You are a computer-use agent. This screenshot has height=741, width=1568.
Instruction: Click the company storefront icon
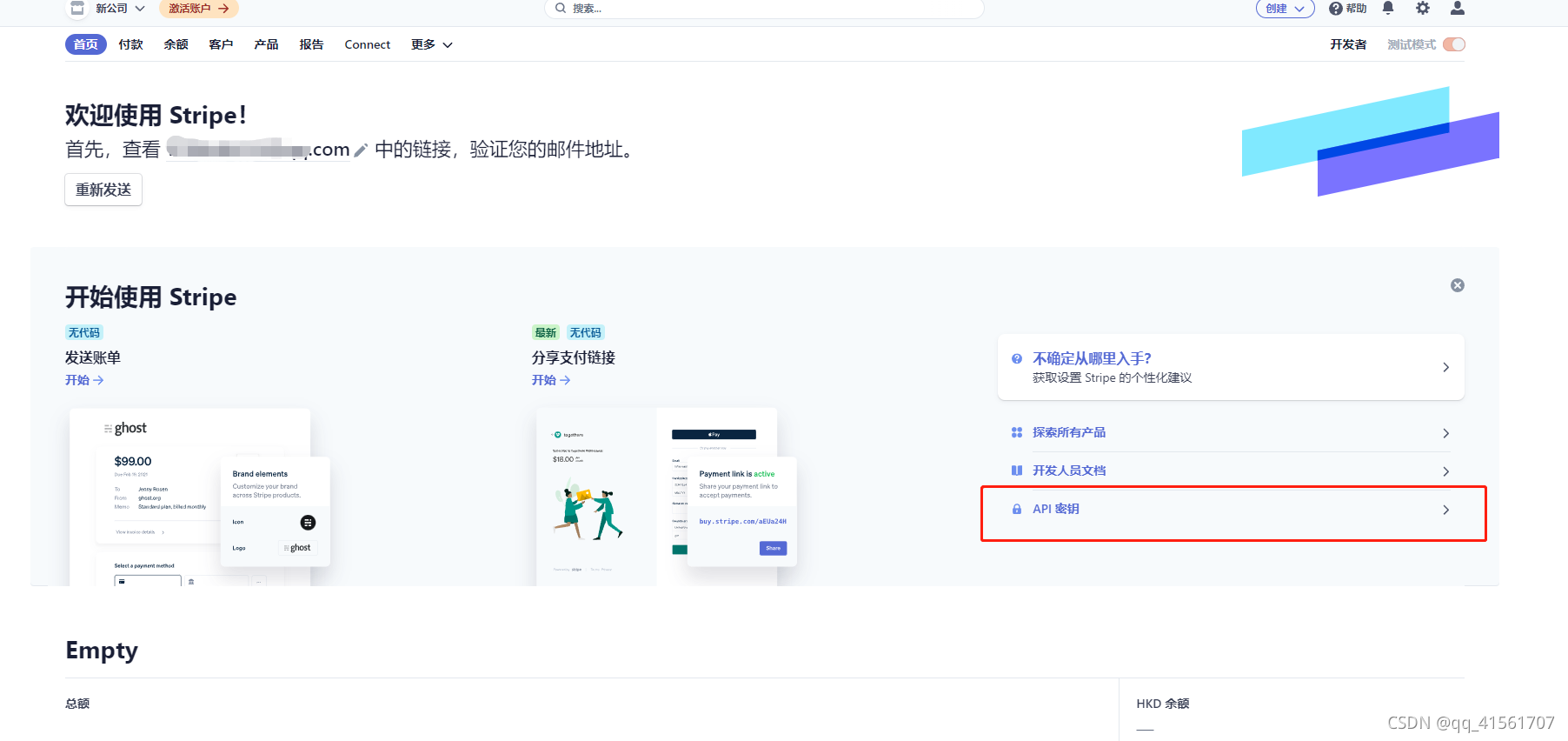77,9
